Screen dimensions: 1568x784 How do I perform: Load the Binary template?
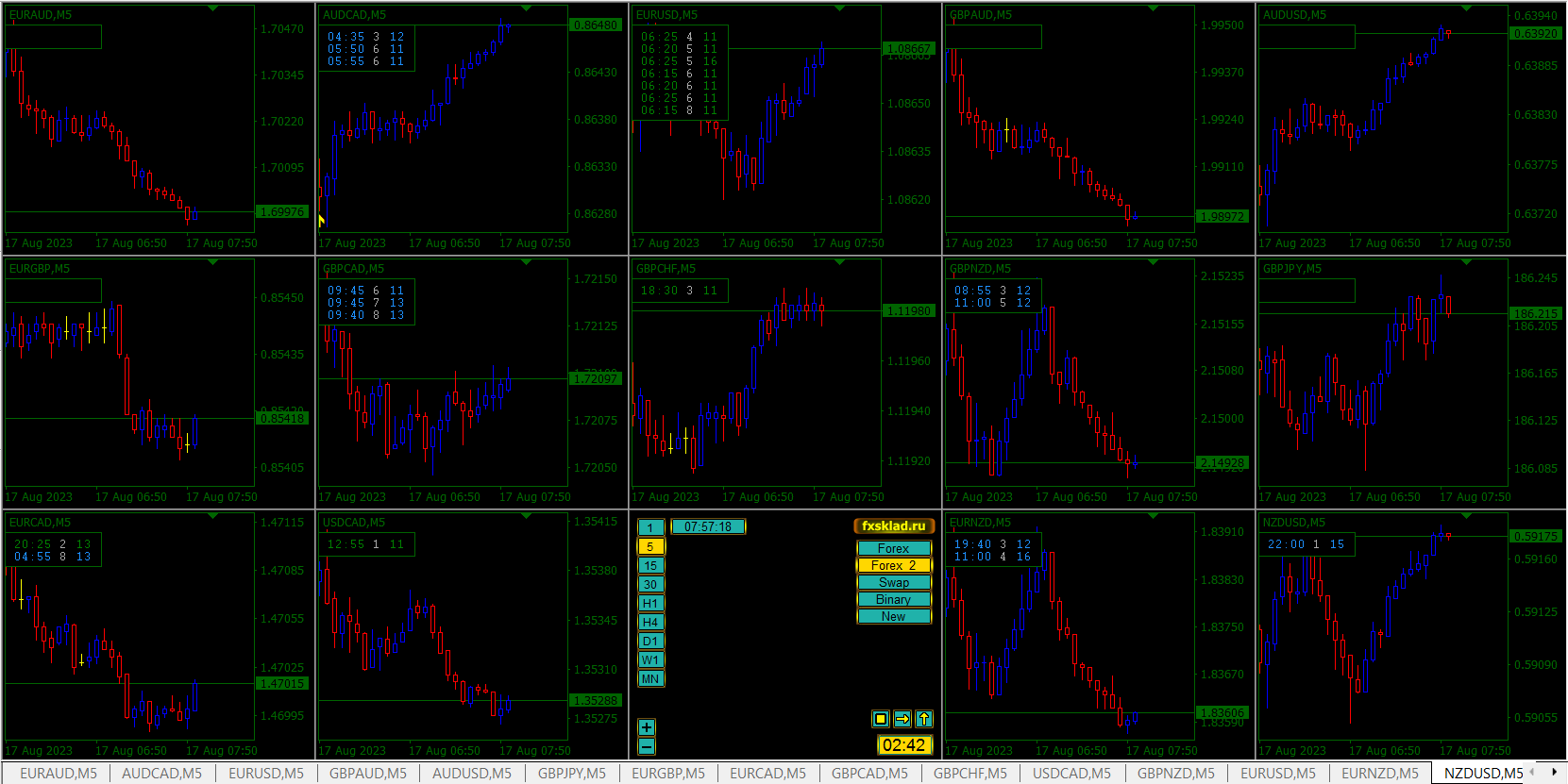point(894,599)
